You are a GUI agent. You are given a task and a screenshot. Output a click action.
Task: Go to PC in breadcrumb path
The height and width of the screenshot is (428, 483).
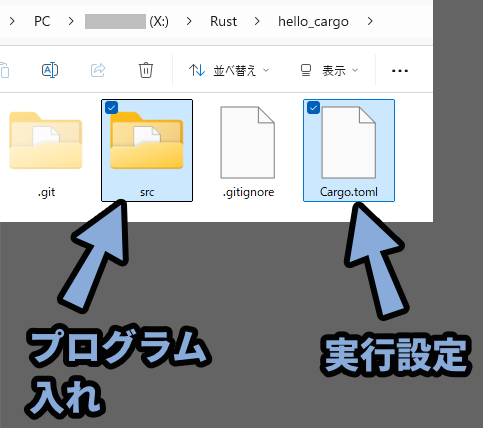42,22
